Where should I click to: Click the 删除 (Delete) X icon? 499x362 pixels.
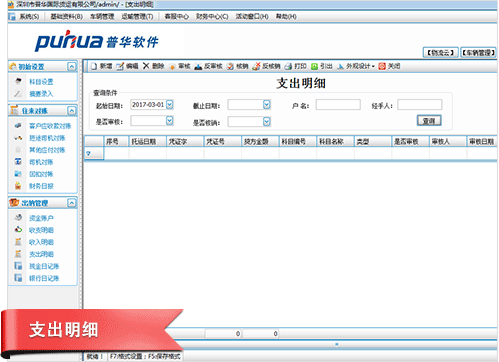pos(146,66)
